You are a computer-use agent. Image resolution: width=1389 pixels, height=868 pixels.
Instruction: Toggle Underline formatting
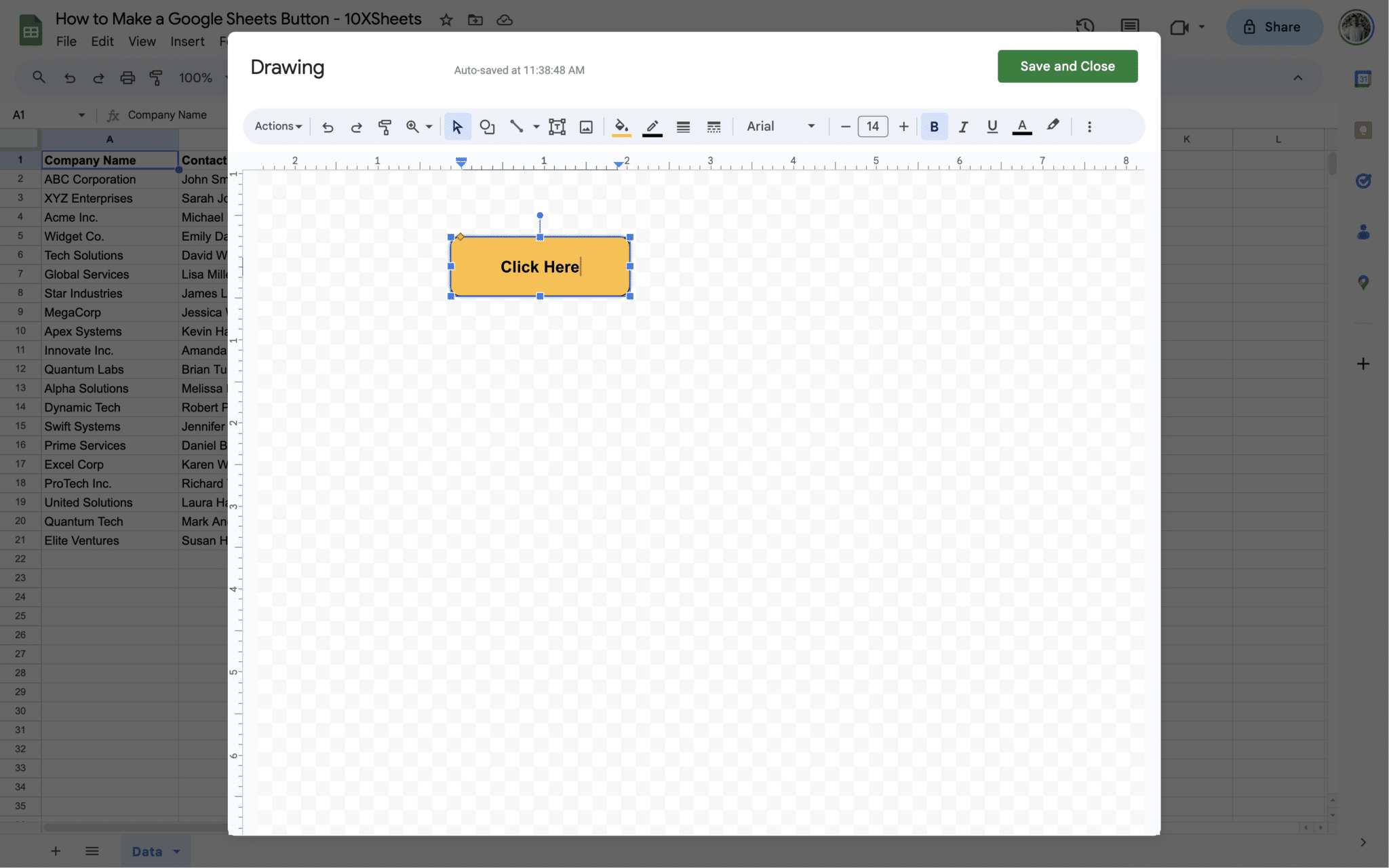pyautogui.click(x=992, y=127)
